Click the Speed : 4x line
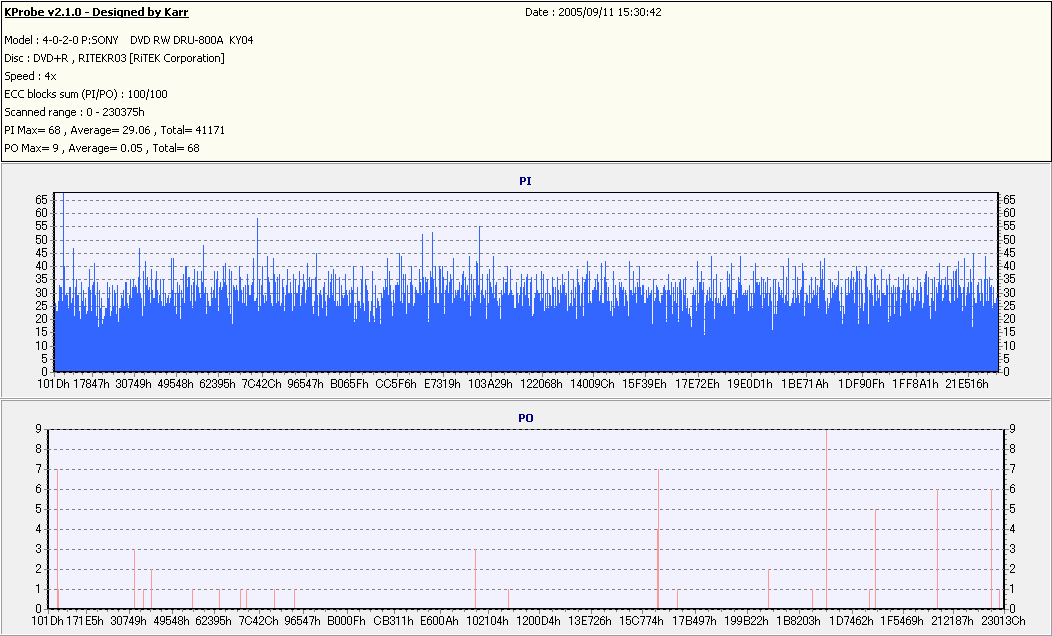The width and height of the screenshot is (1052, 636). [30, 76]
